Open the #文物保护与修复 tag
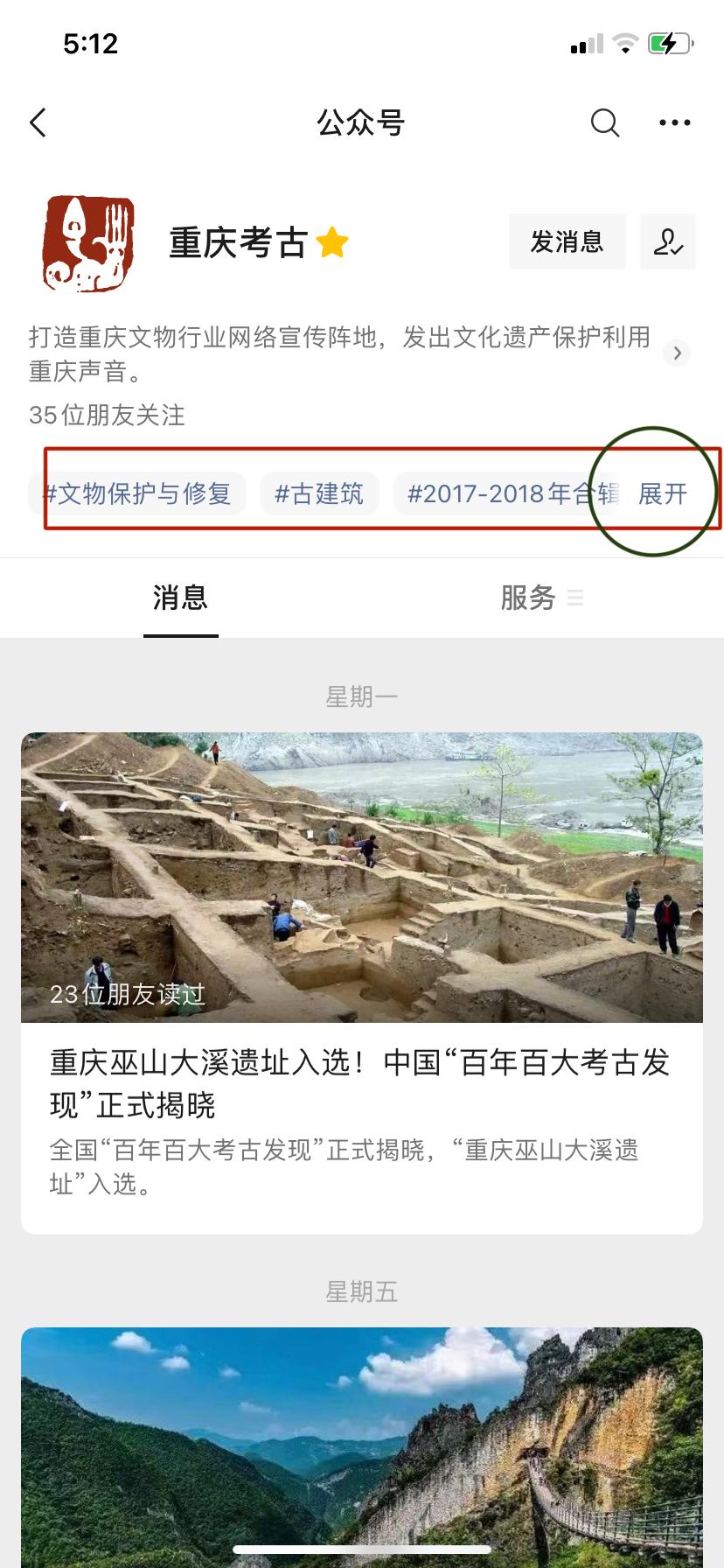724x1568 pixels. click(137, 493)
